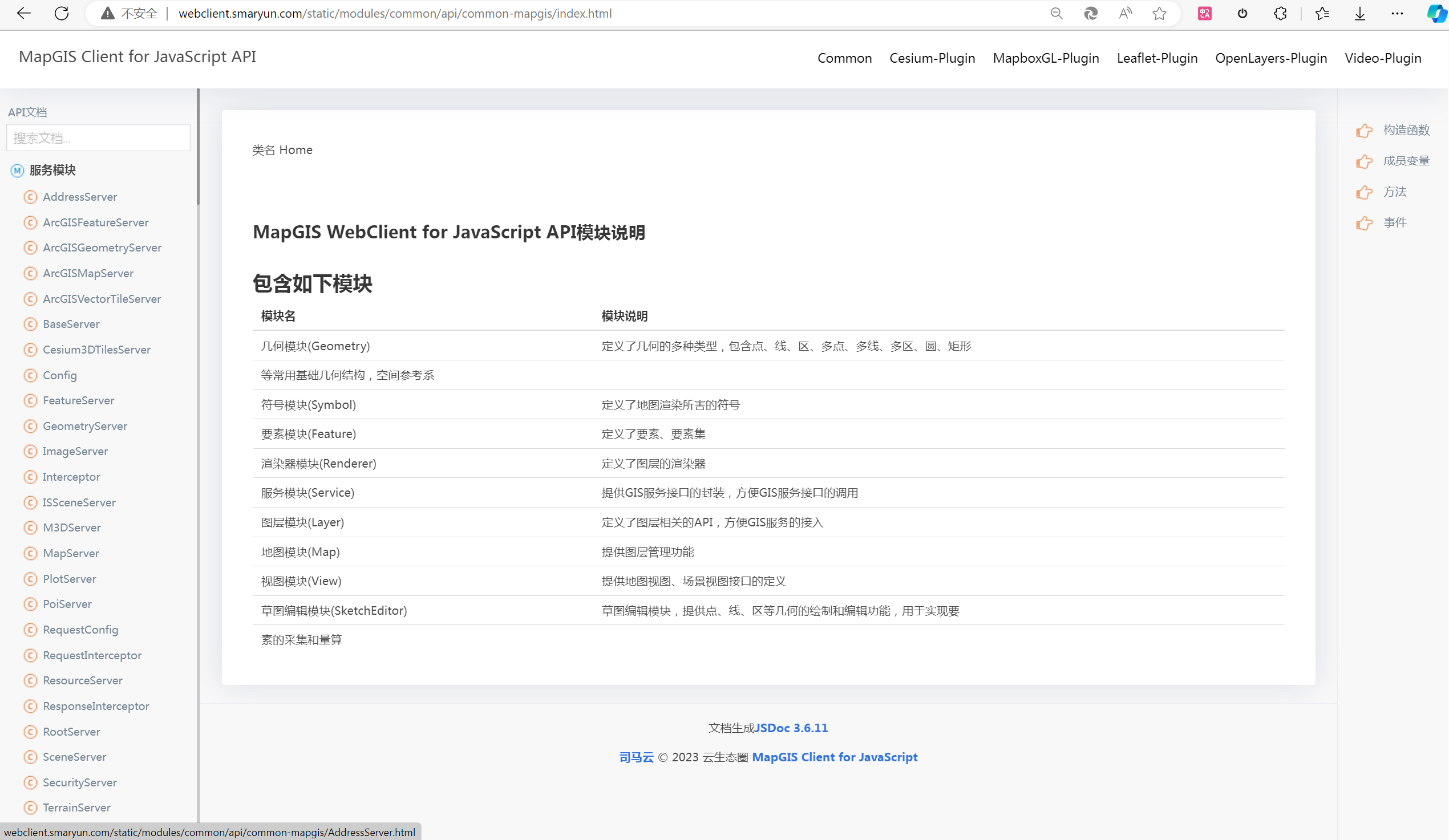
Task: Click the 搜索文档 search input field
Action: point(98,137)
